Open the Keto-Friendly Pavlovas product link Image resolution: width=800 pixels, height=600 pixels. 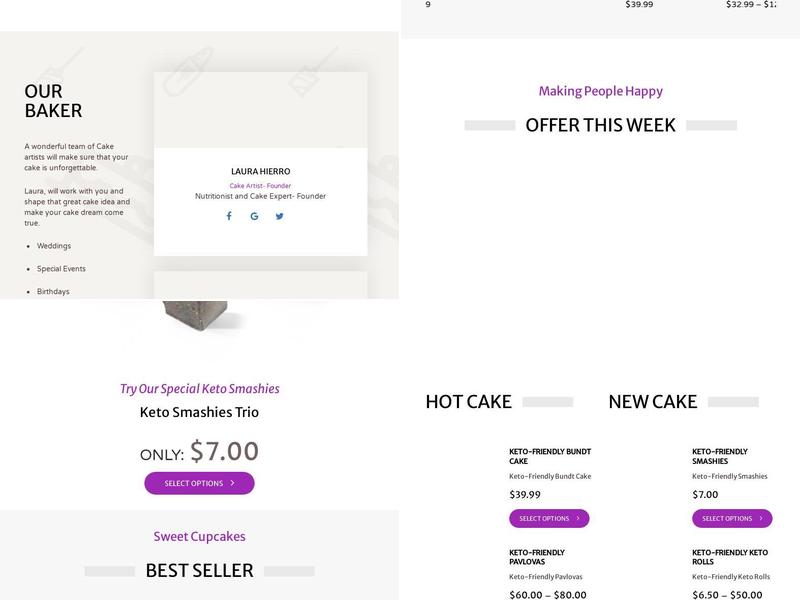[x=537, y=557]
